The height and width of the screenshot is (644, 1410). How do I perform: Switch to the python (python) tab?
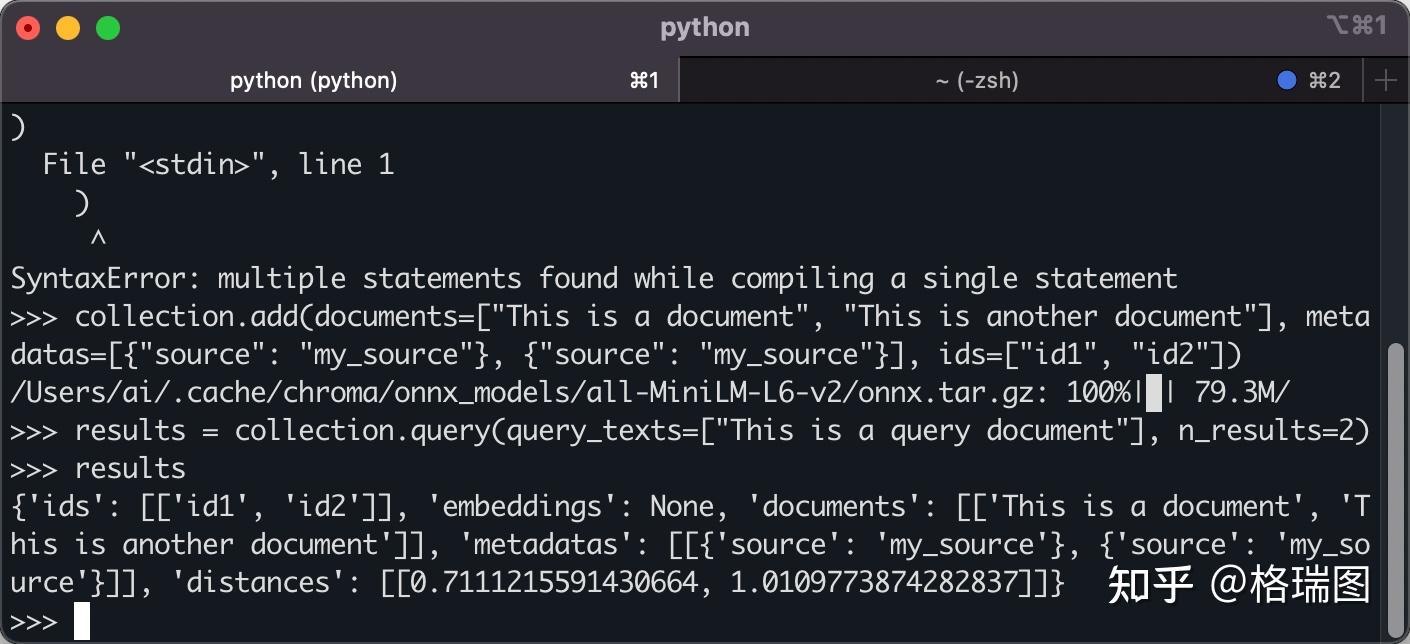pyautogui.click(x=313, y=81)
